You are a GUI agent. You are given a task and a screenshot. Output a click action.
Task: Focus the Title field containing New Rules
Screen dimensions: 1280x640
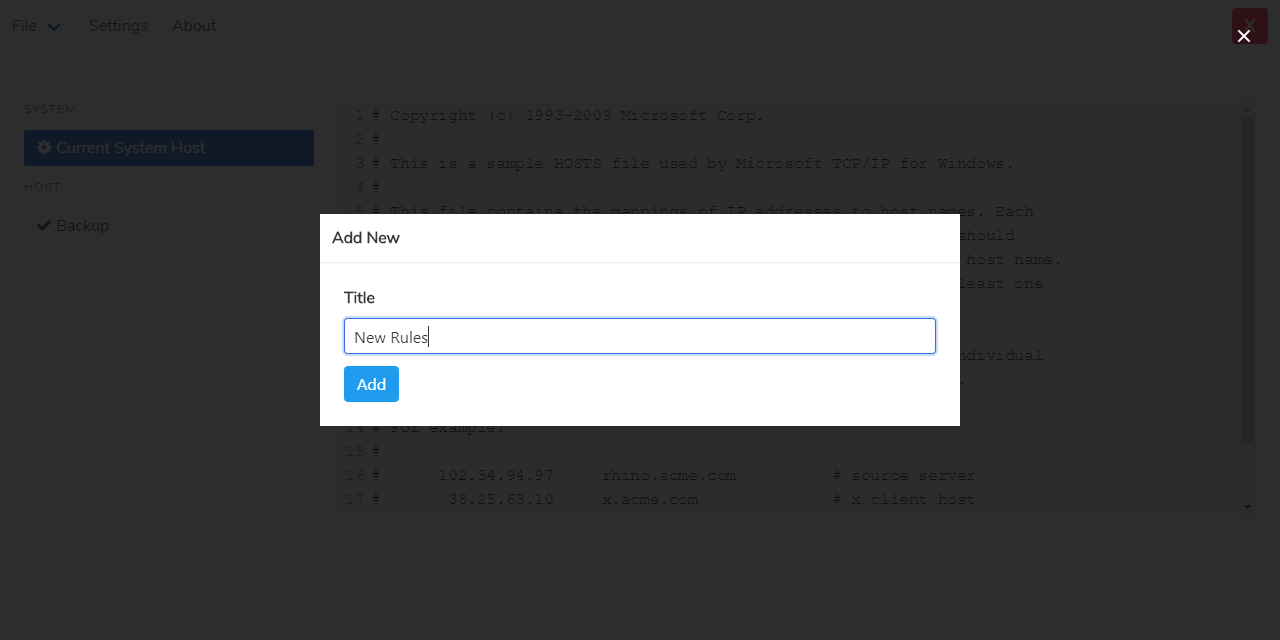pyautogui.click(x=640, y=337)
